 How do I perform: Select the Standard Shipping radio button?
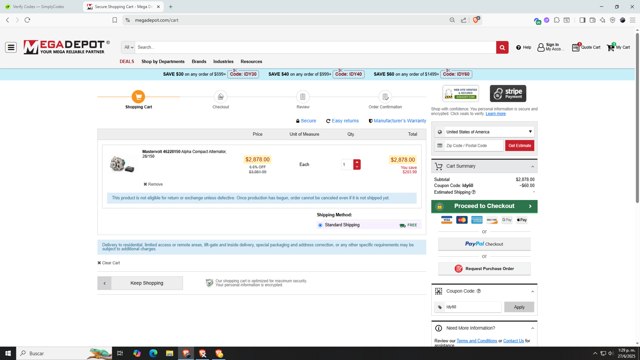click(x=320, y=225)
